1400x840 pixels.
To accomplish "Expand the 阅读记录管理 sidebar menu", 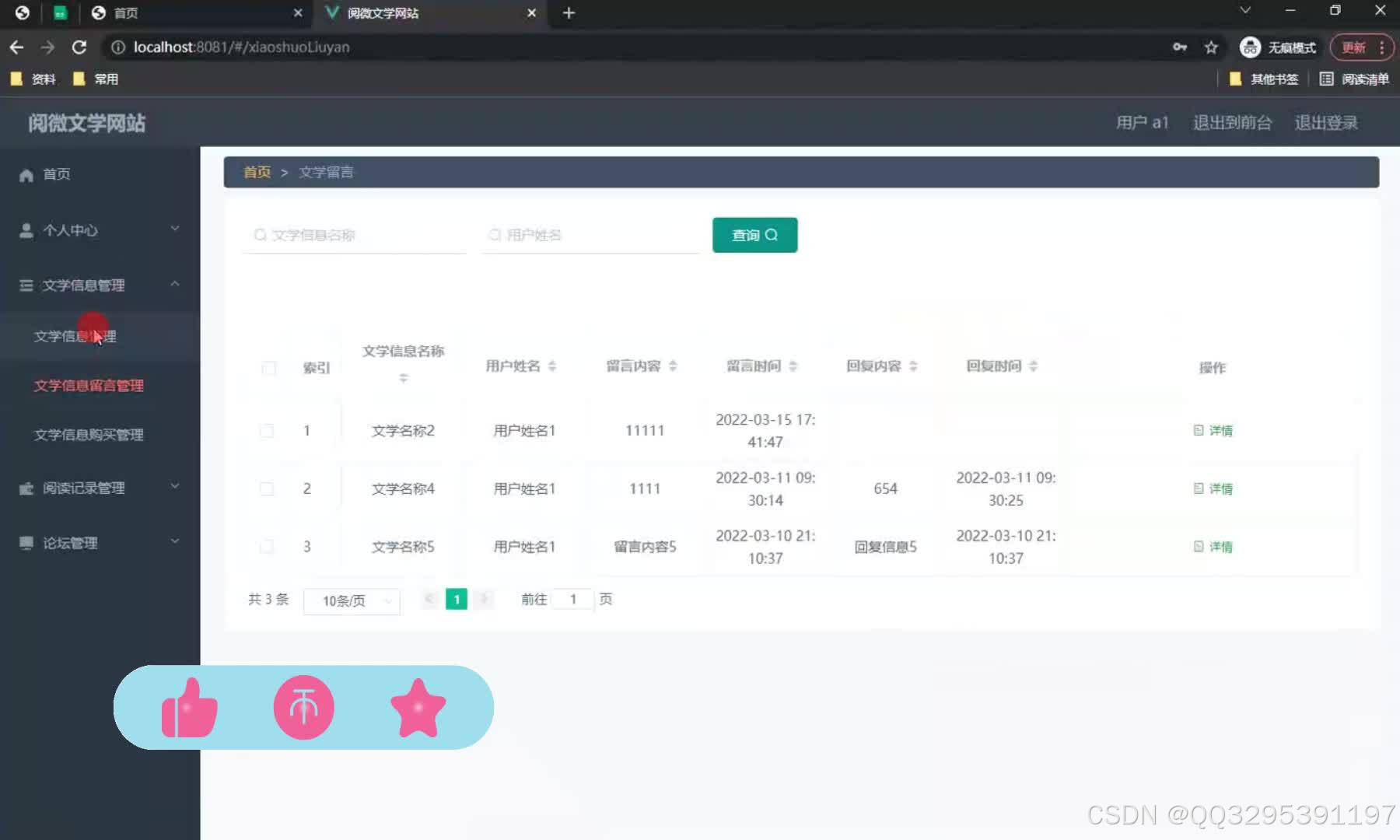I will 100,488.
